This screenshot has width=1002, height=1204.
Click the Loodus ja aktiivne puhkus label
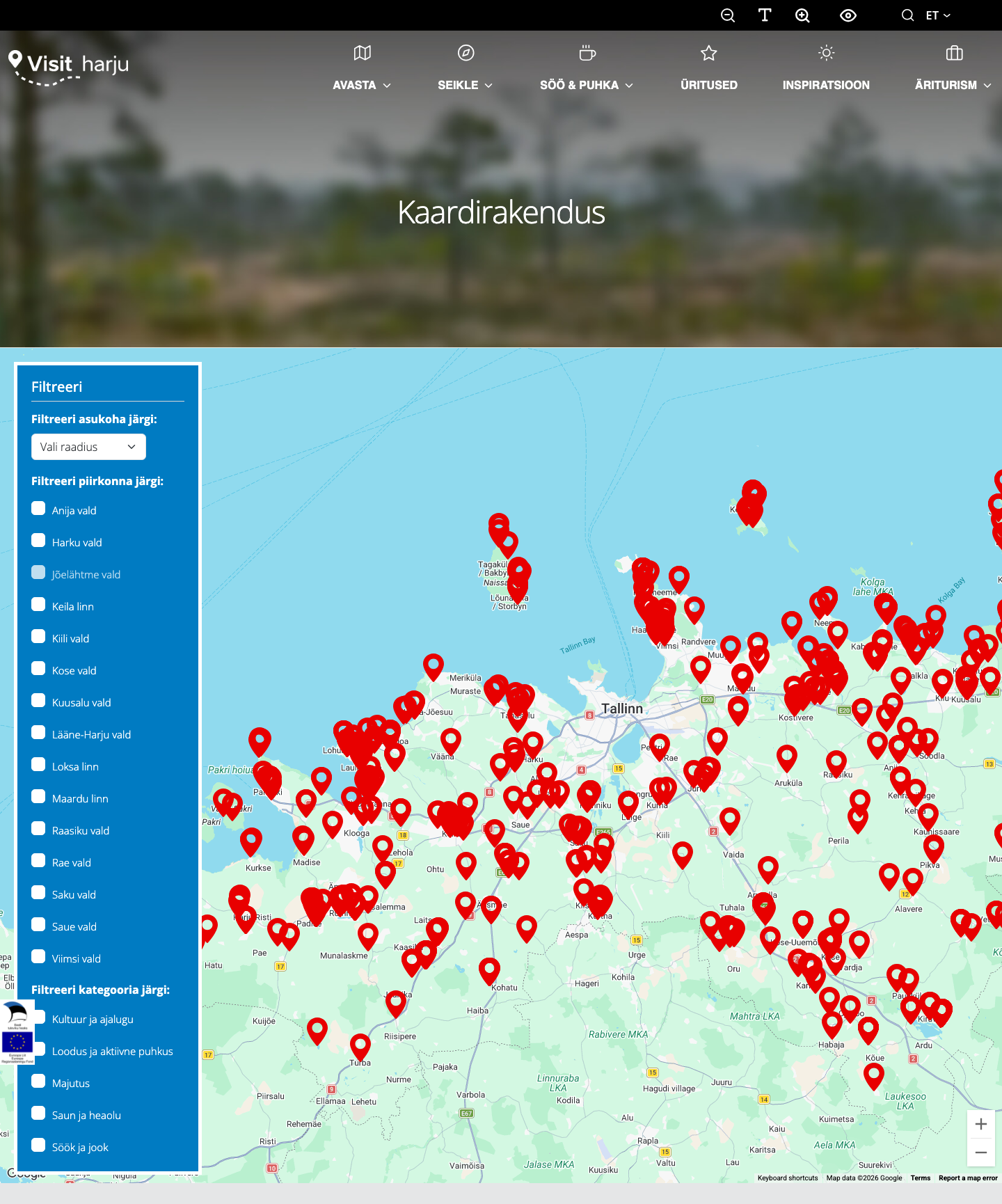tap(113, 1052)
